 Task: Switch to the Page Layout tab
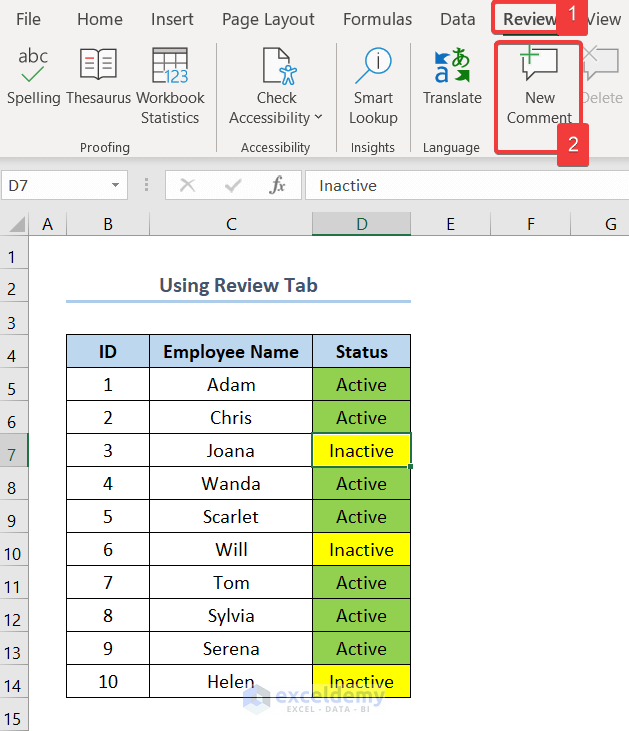[268, 19]
